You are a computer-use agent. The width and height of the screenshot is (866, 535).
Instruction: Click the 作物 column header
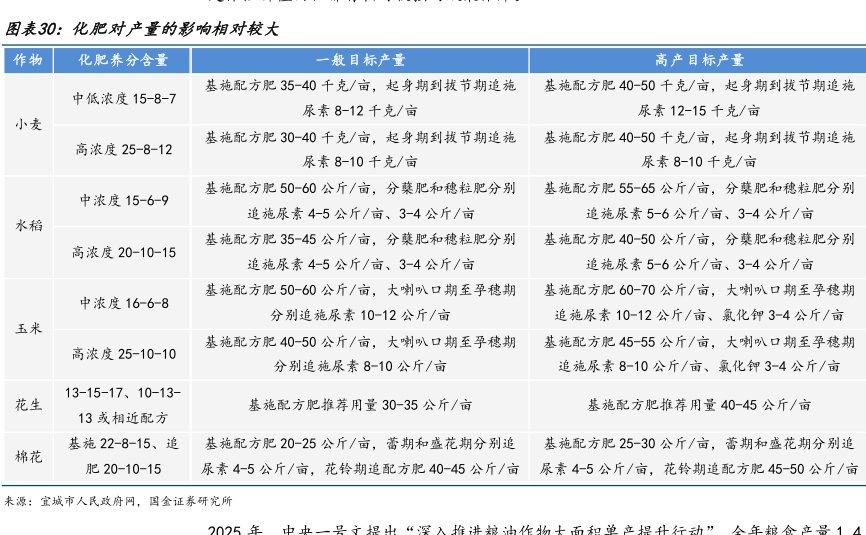point(28,61)
